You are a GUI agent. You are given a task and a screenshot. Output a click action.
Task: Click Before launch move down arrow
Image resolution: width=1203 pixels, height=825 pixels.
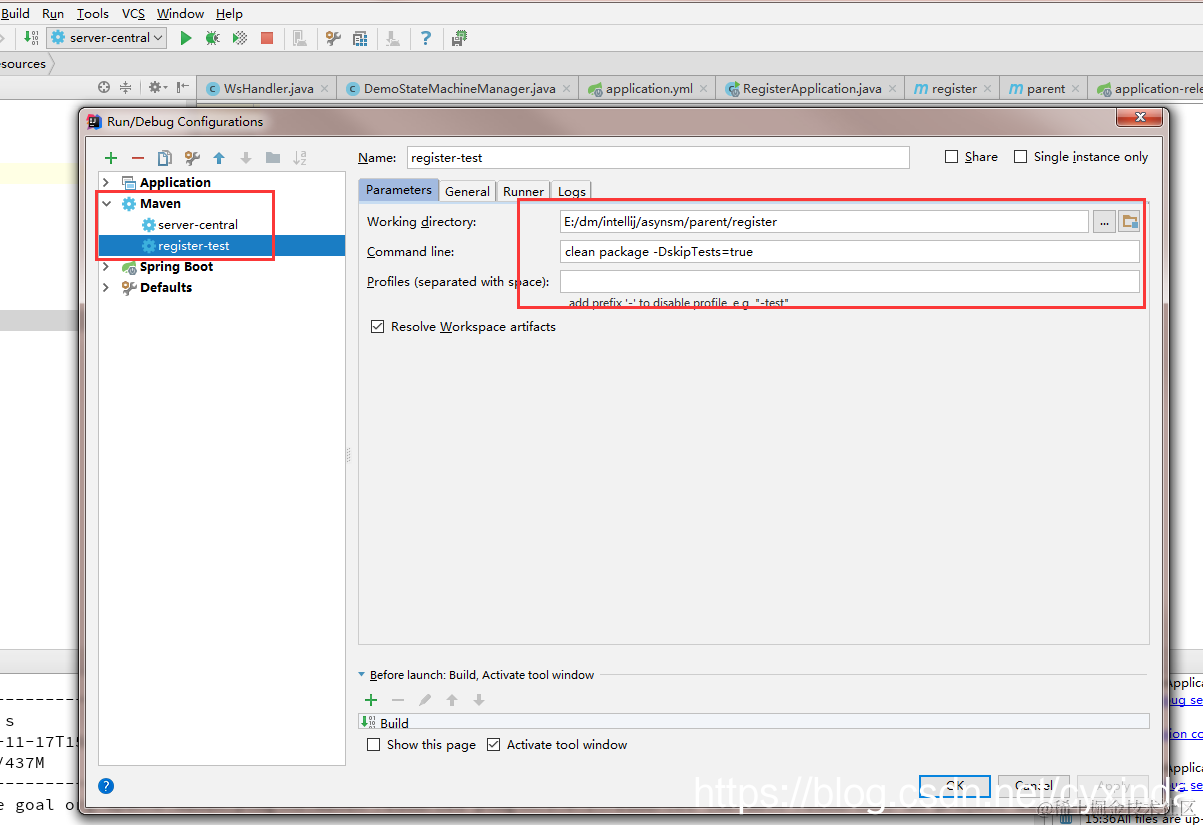point(479,700)
